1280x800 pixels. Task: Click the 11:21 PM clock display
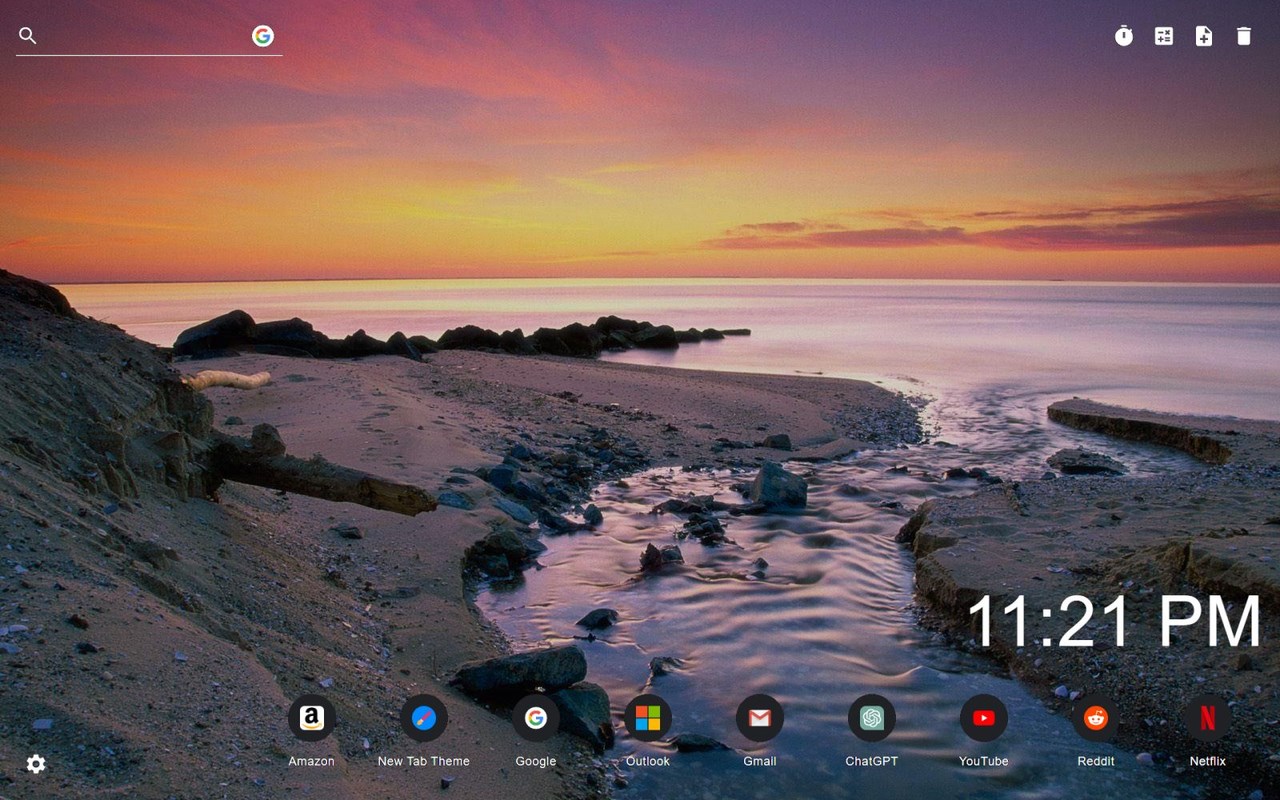(1114, 622)
